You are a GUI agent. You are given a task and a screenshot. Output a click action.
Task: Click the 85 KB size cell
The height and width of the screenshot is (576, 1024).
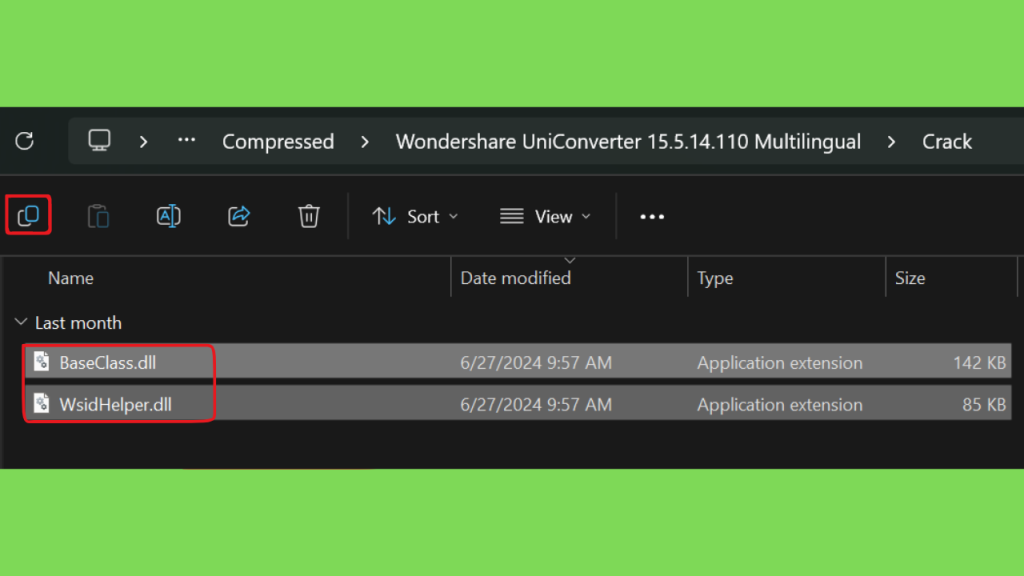point(984,404)
